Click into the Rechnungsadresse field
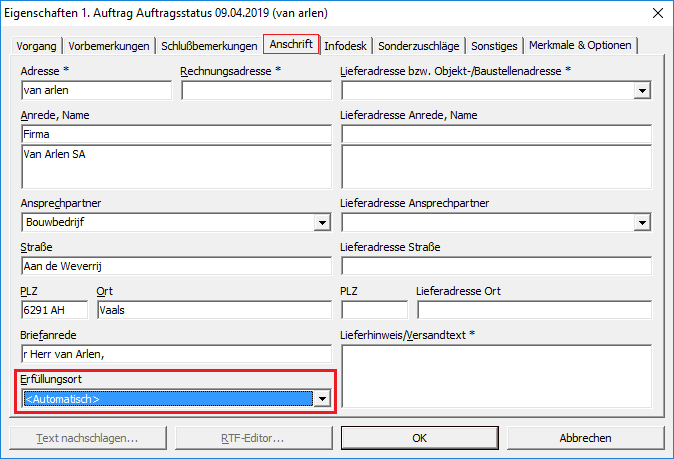 click(256, 91)
